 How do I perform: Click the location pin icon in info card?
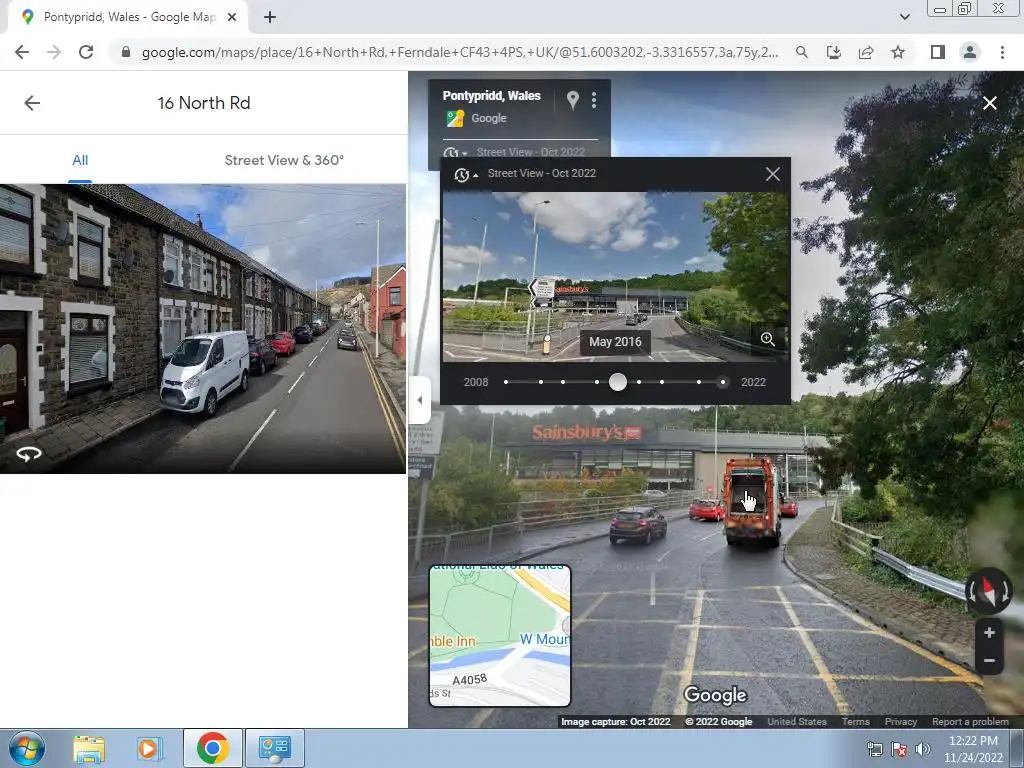(573, 100)
